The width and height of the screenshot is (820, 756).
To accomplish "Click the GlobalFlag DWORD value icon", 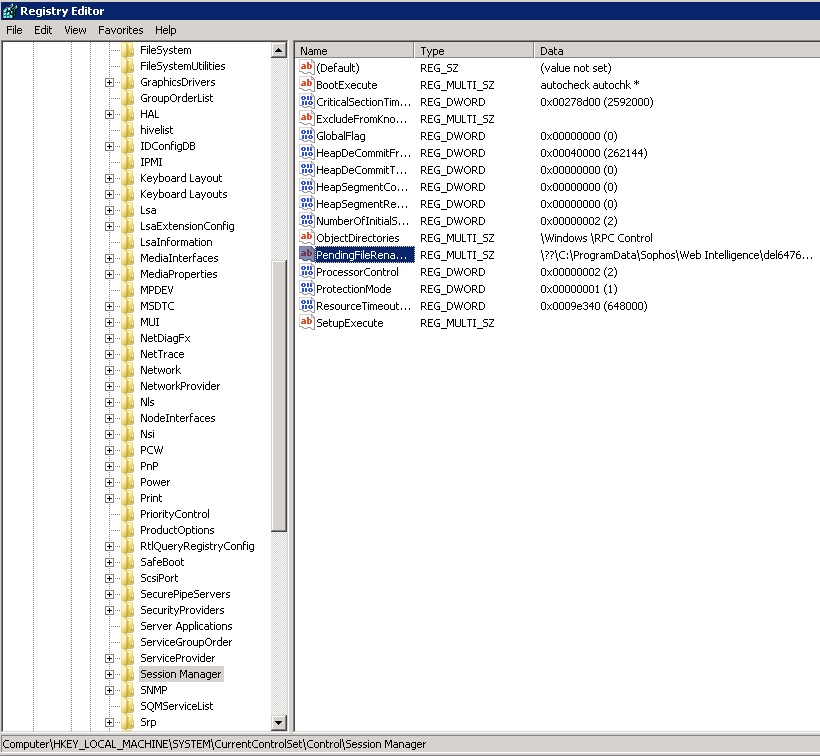I will 307,136.
